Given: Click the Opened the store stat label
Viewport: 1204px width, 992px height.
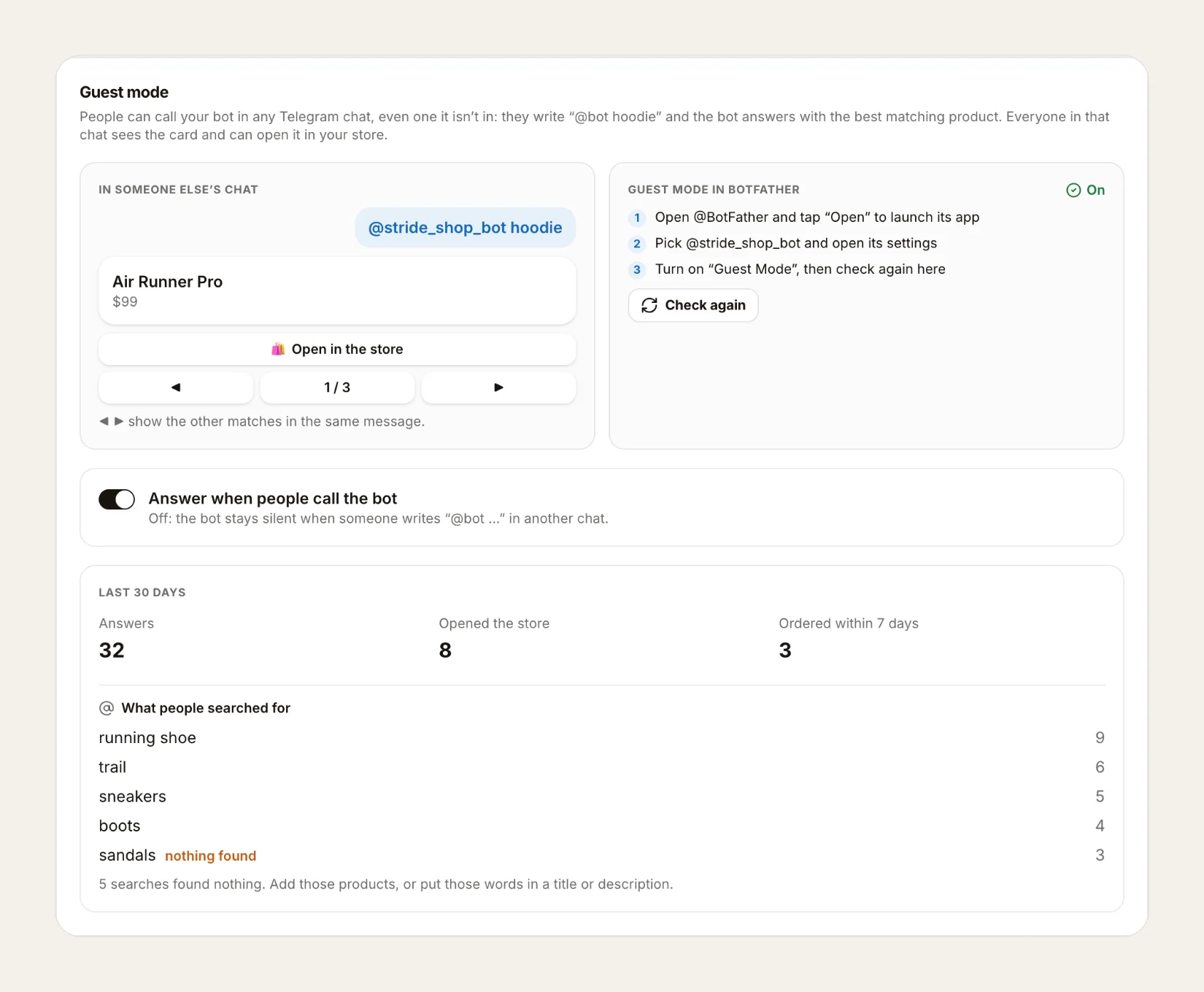Looking at the screenshot, I should click(494, 623).
